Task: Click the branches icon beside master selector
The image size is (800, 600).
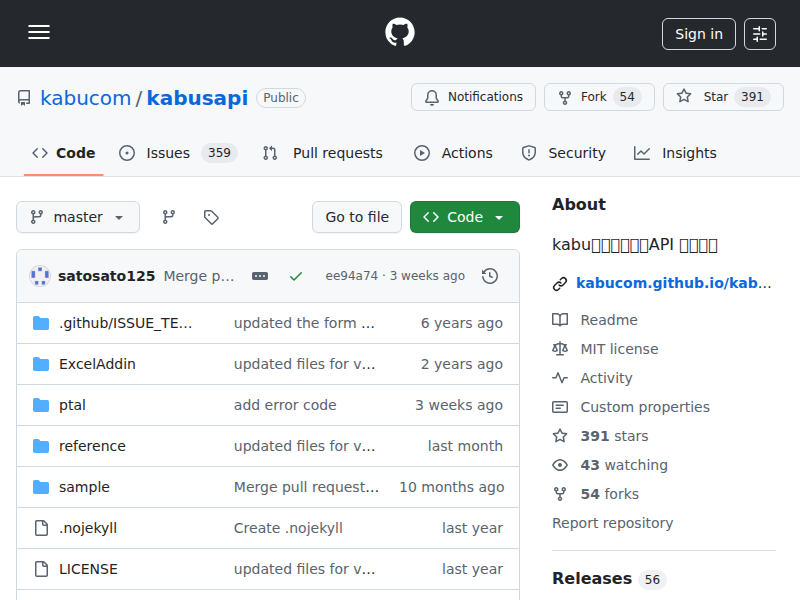Action: [x=170, y=216]
